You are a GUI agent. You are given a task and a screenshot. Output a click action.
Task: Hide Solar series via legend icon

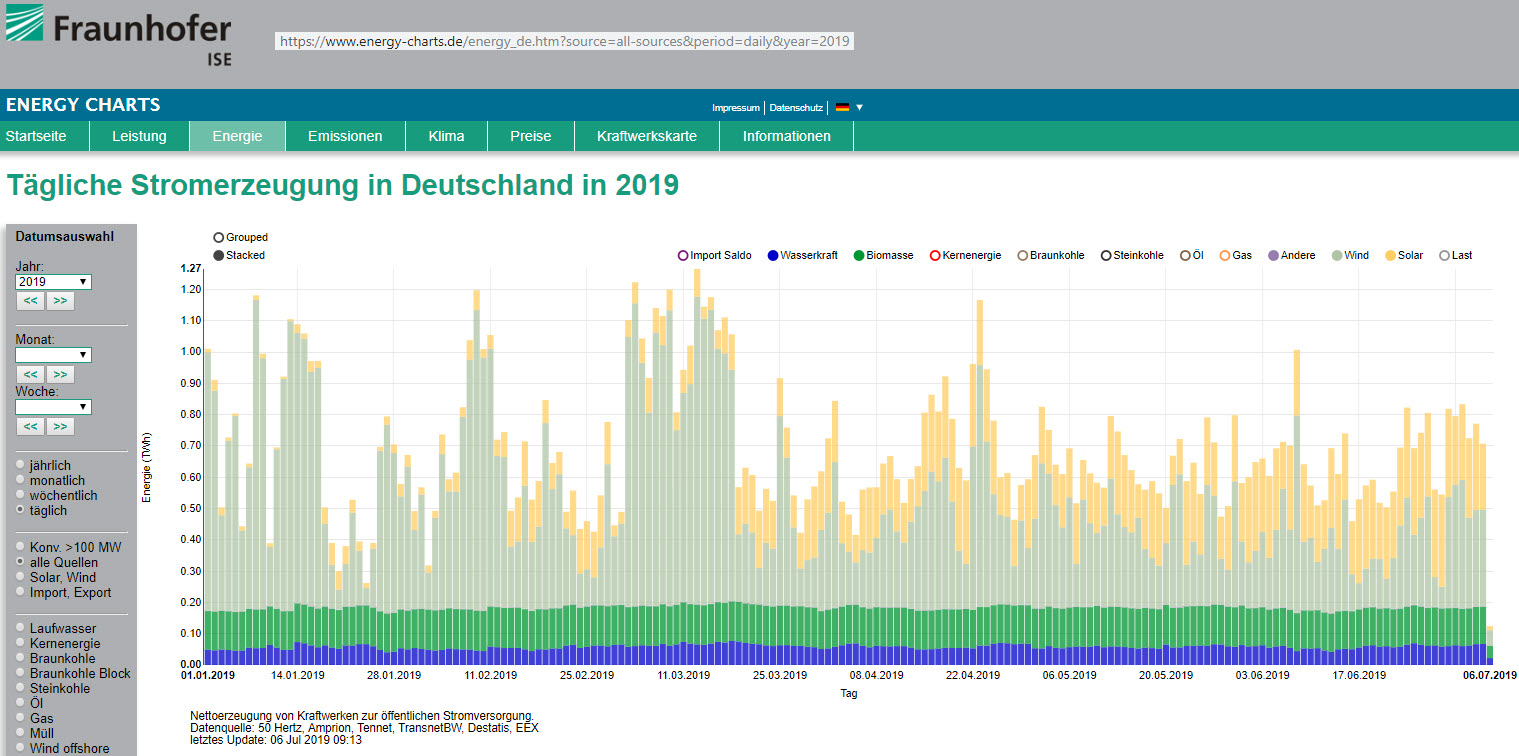pos(1390,256)
